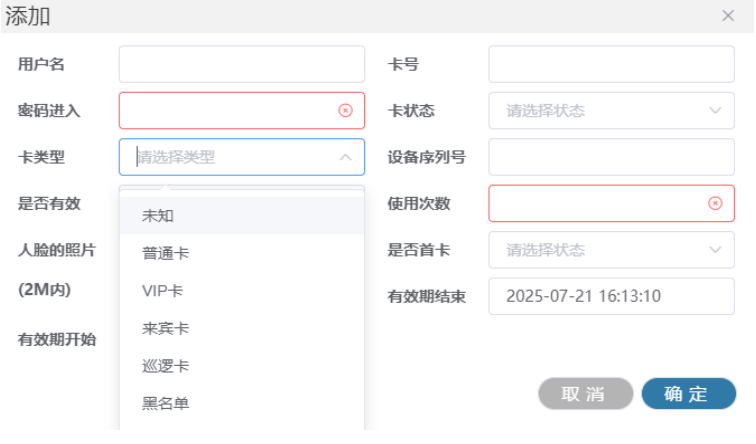The height and width of the screenshot is (444, 756).
Task: Open the 是否首卡 dropdown
Action: 611,250
